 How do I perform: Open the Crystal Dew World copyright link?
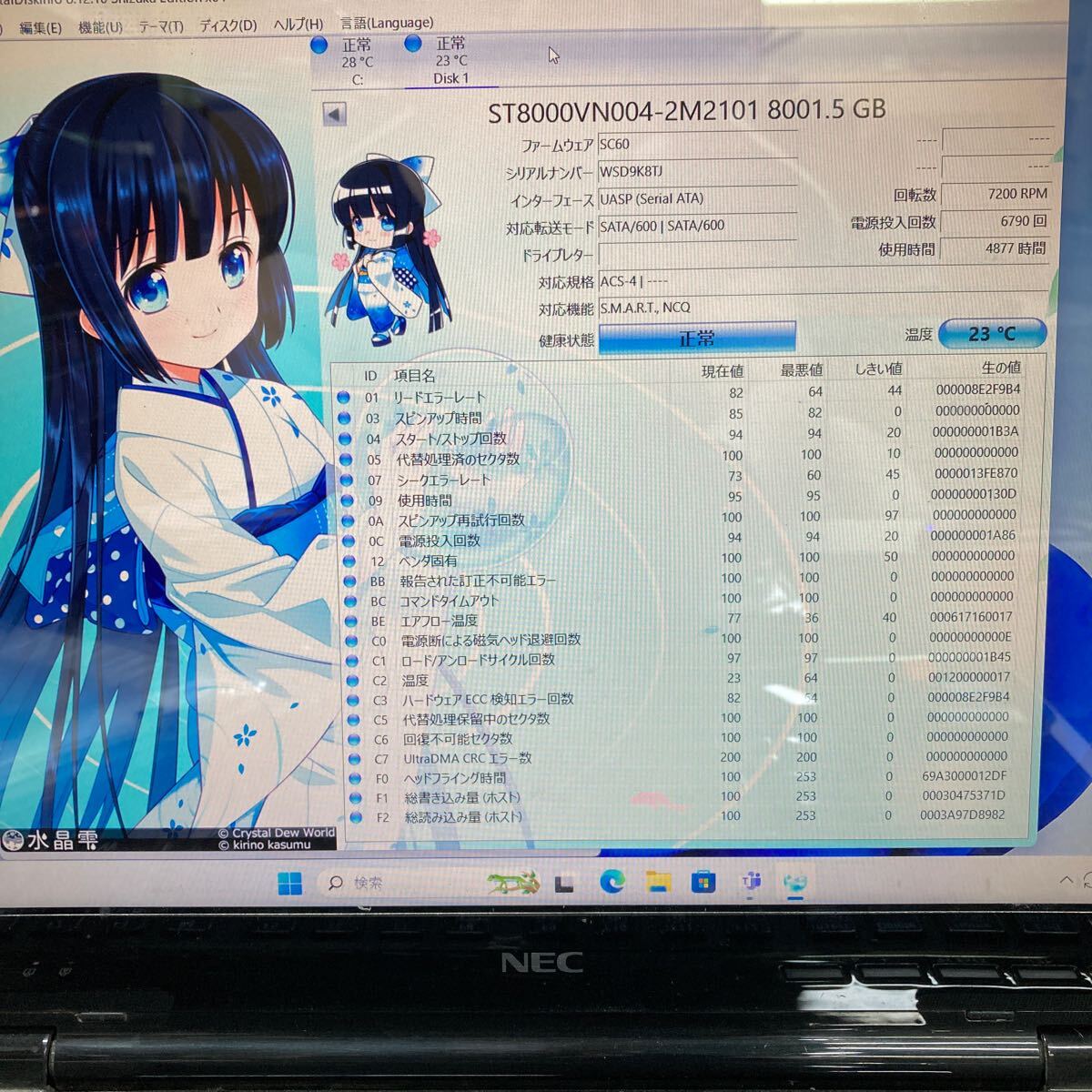[277, 833]
